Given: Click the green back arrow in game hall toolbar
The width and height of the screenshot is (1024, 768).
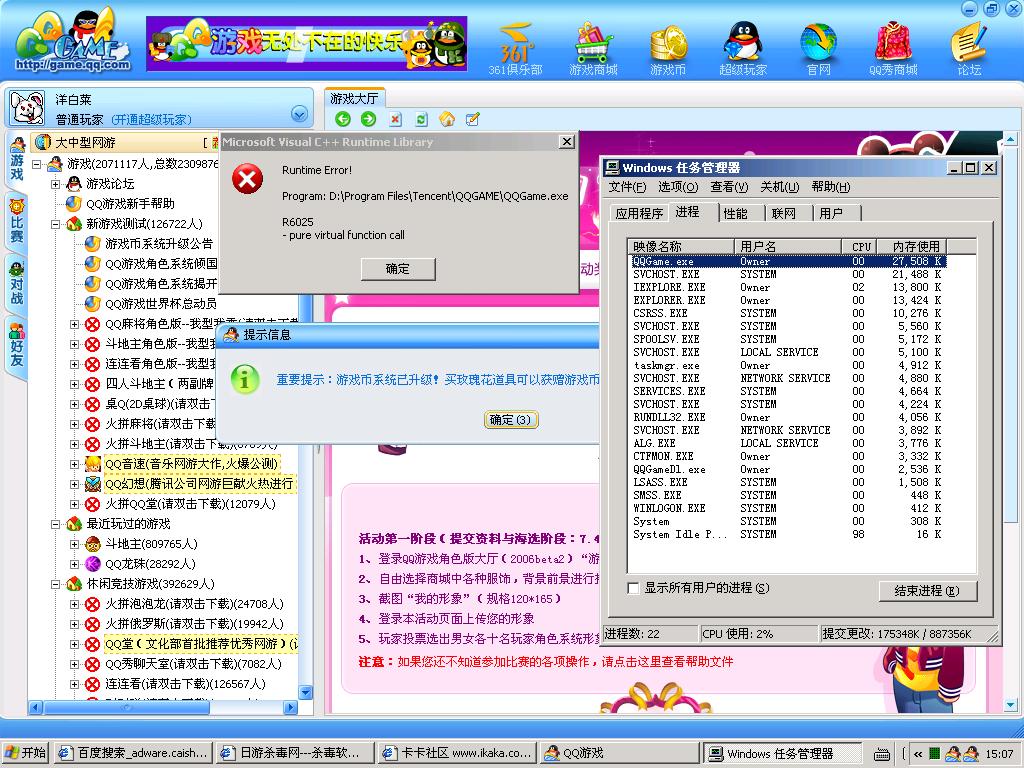Looking at the screenshot, I should point(343,119).
